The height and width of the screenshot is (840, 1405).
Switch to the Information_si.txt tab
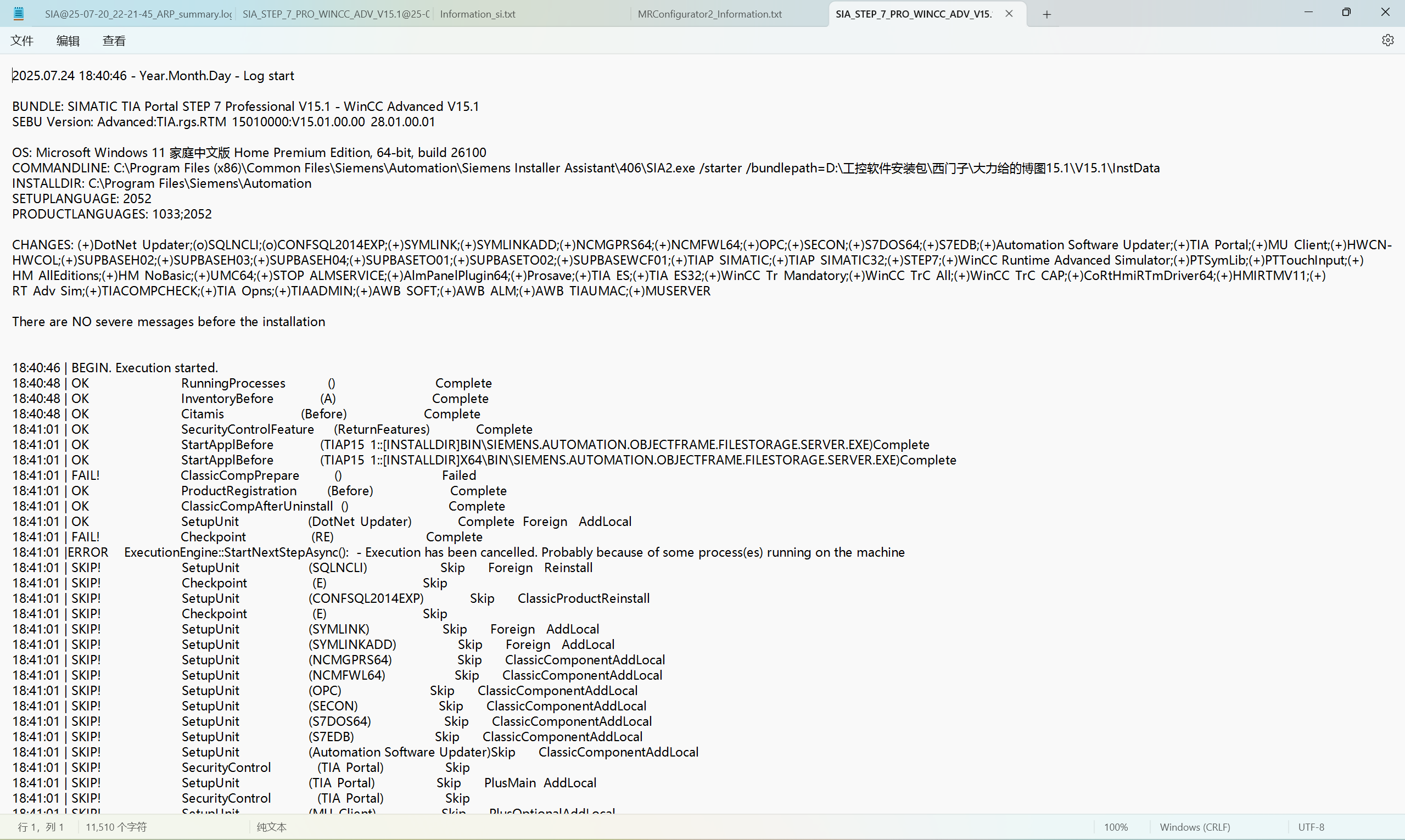pos(477,14)
